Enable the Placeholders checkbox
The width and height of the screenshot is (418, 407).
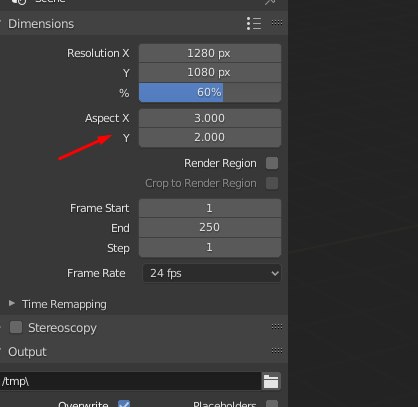[x=272, y=403]
